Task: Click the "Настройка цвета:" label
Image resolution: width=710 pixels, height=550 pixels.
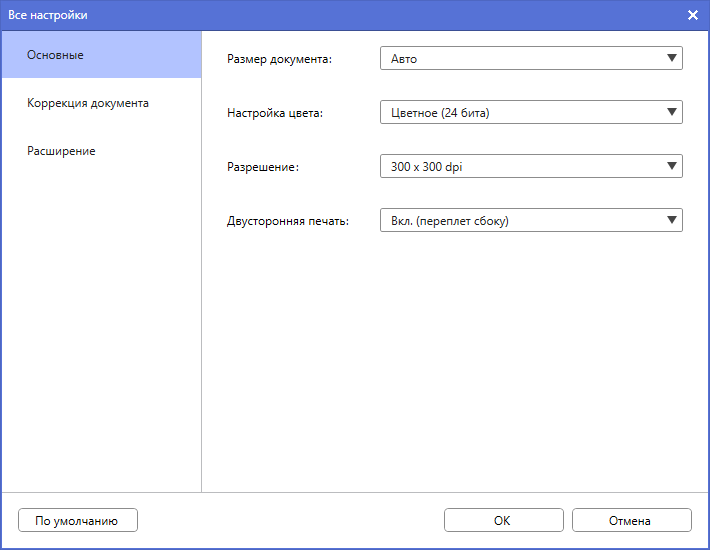Action: [x=275, y=113]
